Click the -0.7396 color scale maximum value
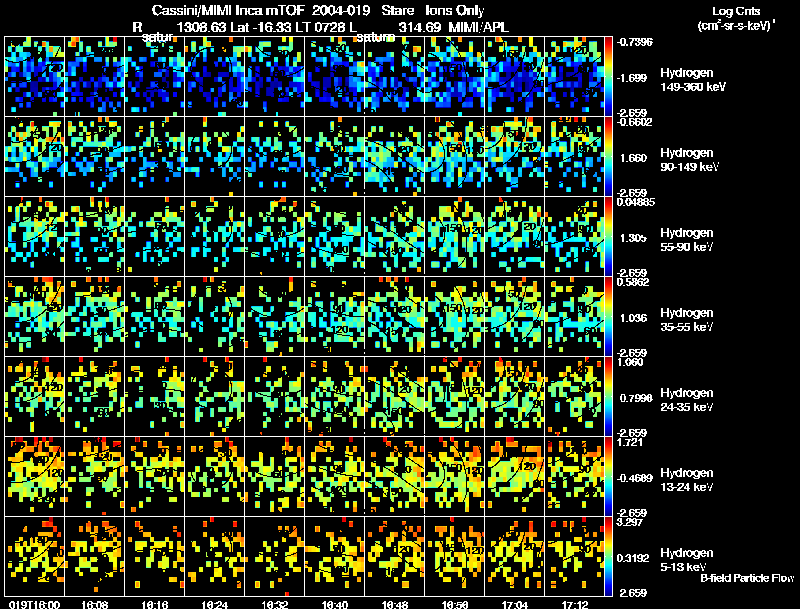 point(634,42)
